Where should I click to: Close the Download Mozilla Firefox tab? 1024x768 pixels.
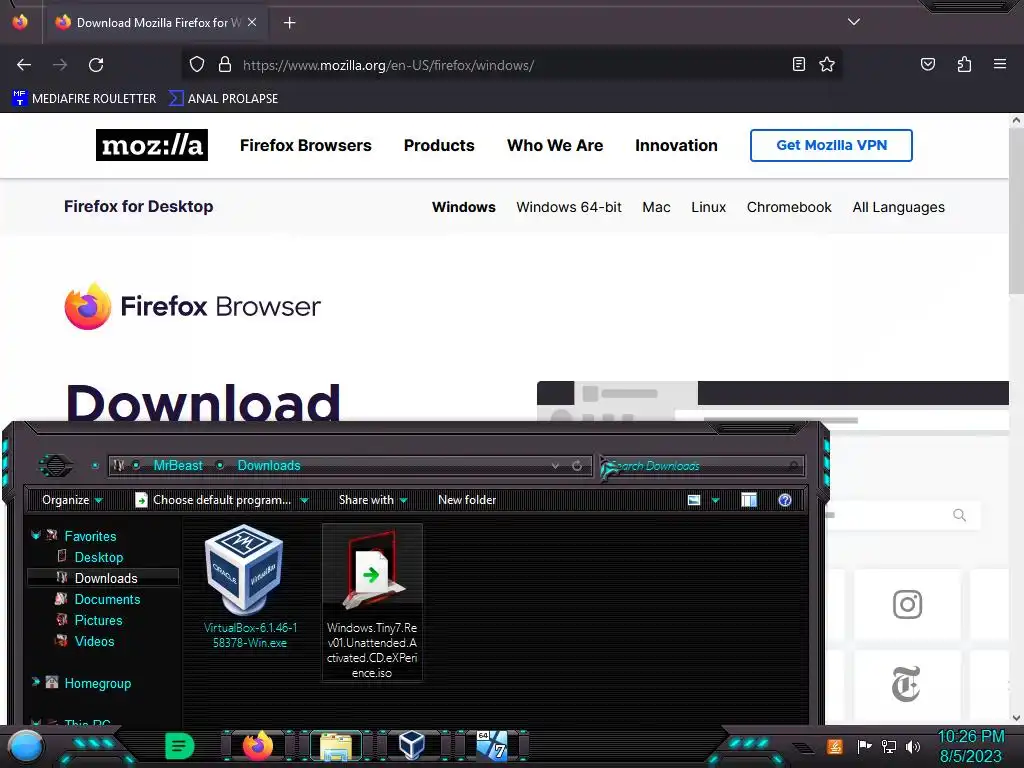pyautogui.click(x=252, y=22)
